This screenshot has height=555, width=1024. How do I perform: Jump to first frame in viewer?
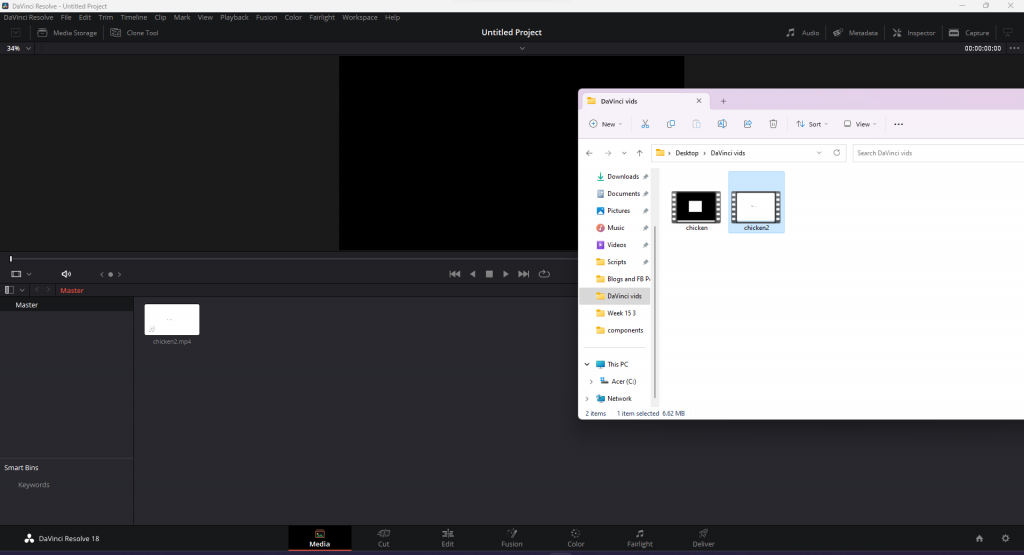tap(455, 274)
